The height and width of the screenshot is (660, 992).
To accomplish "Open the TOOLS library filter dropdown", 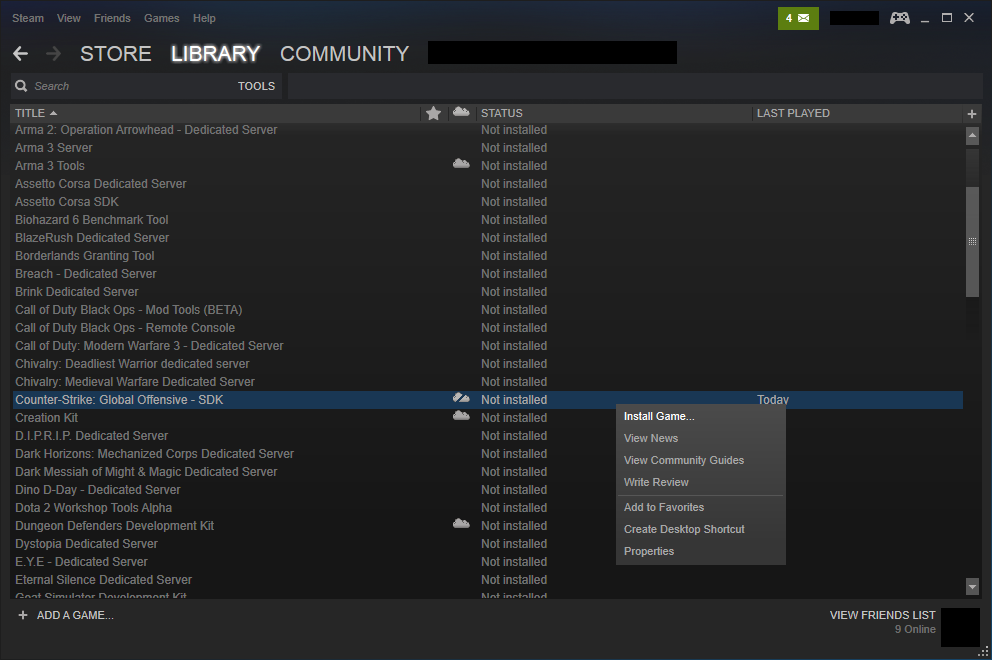I will 256,86.
